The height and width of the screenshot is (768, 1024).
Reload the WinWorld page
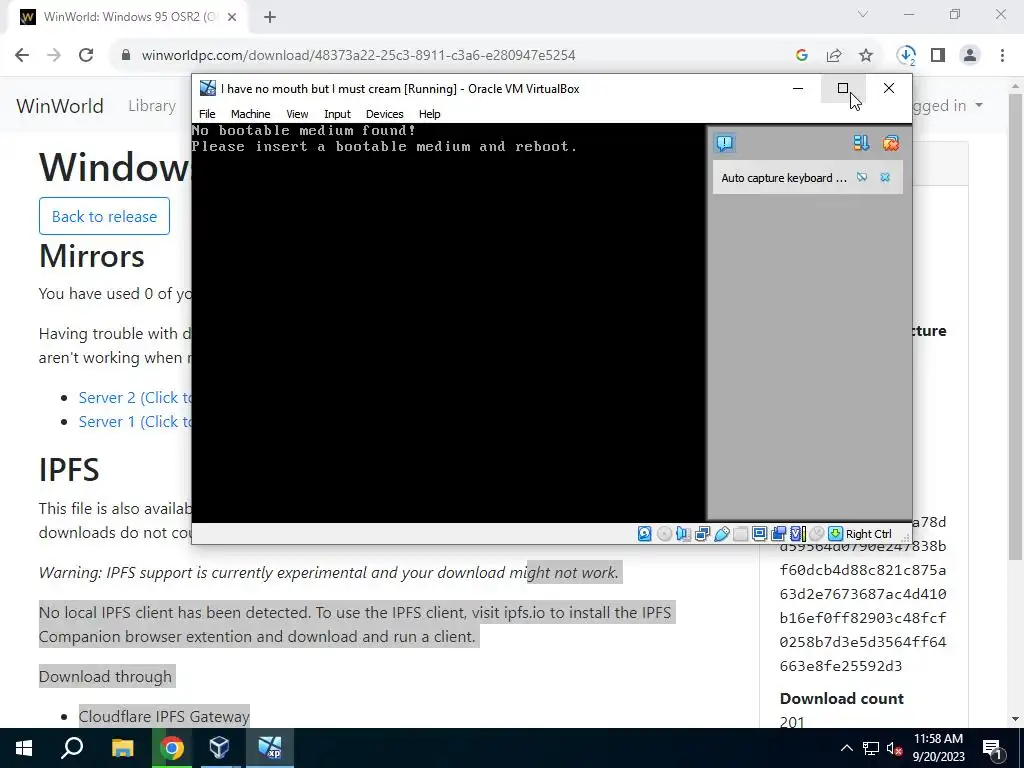86,55
